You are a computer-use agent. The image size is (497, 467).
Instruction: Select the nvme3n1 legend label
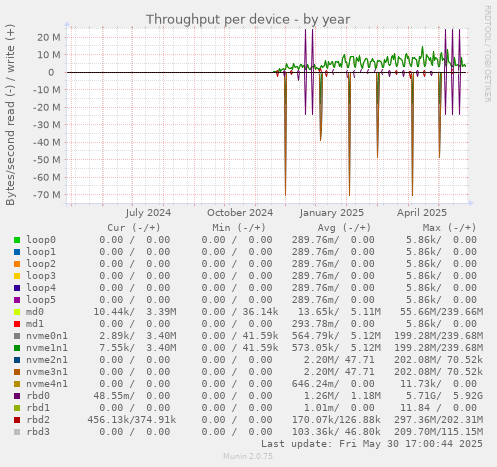47,372
